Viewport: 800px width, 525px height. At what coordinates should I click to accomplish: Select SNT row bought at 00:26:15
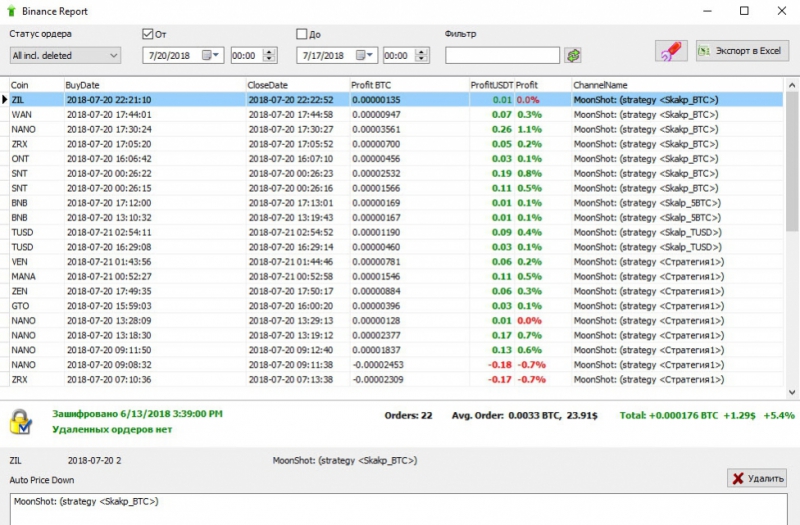point(396,188)
